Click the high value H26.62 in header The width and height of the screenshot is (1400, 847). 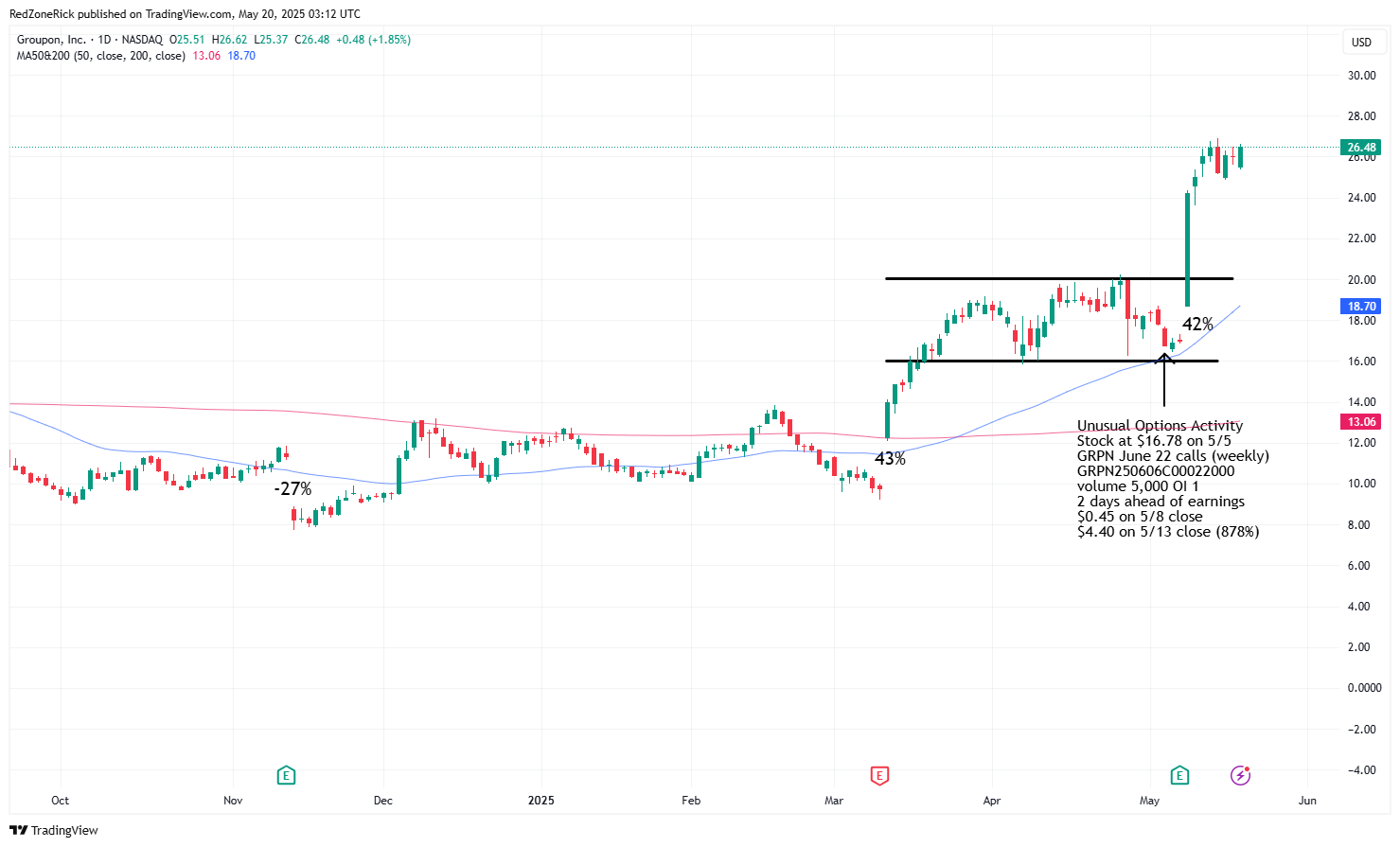tap(229, 40)
